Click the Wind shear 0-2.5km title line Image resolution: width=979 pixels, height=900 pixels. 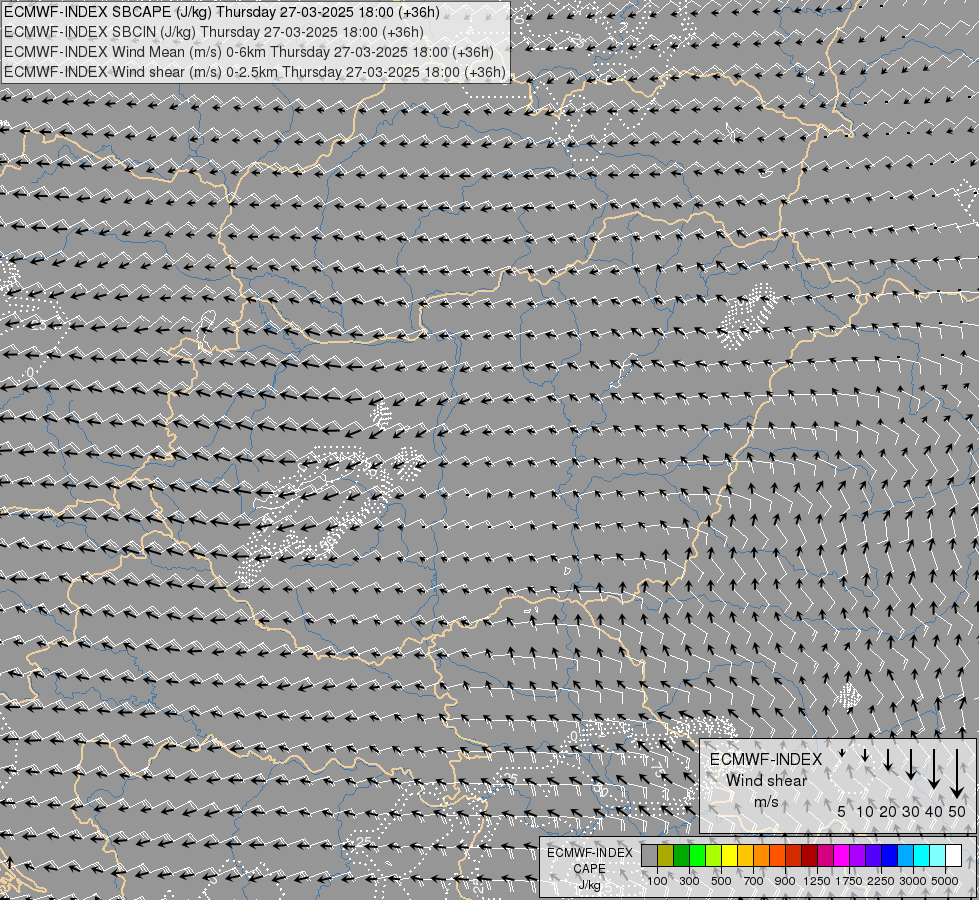[x=255, y=72]
